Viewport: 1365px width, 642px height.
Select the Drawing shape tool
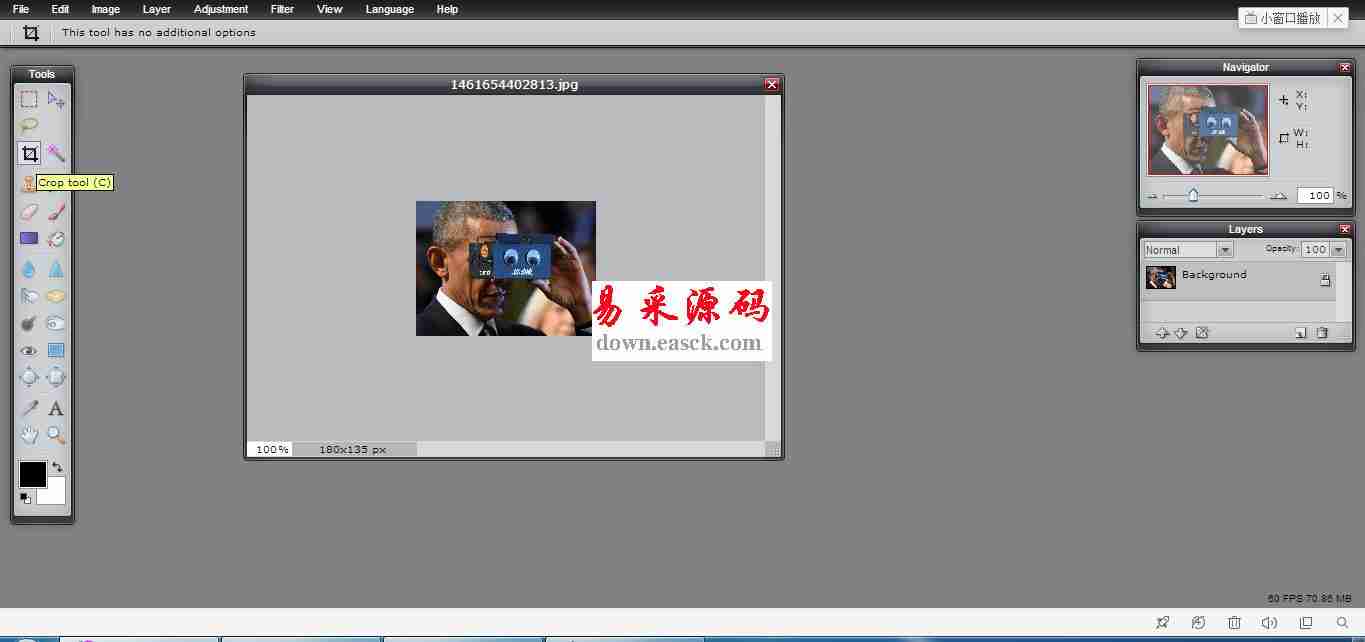tap(56, 351)
